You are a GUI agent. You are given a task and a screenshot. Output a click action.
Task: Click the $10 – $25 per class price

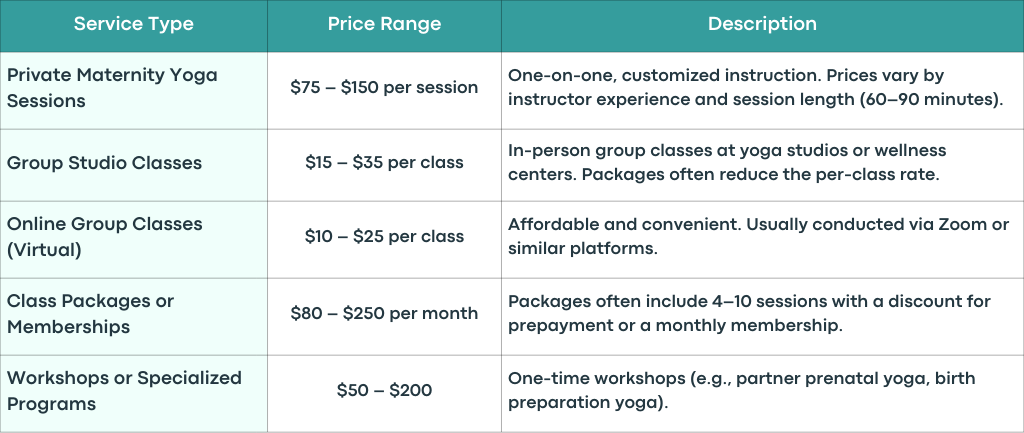pos(384,236)
